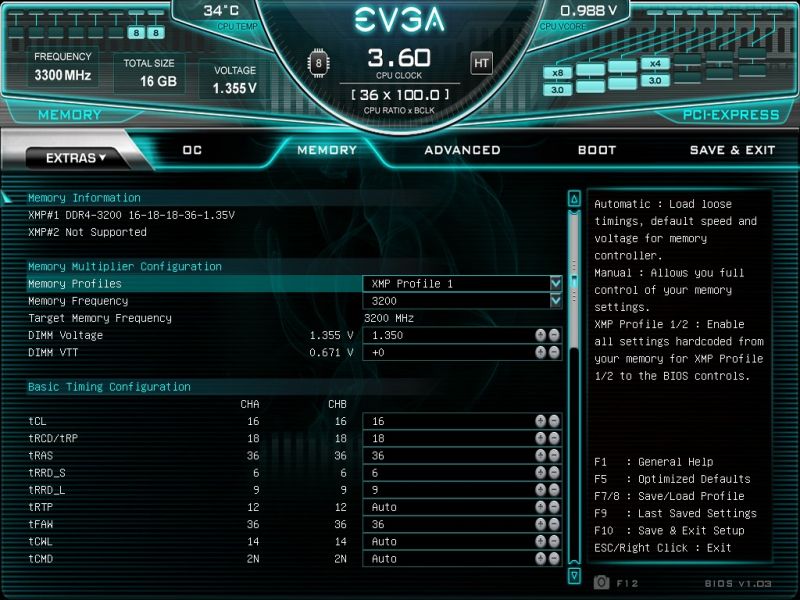
Task: Decrease tCWL with the minus icon
Action: click(x=554, y=541)
